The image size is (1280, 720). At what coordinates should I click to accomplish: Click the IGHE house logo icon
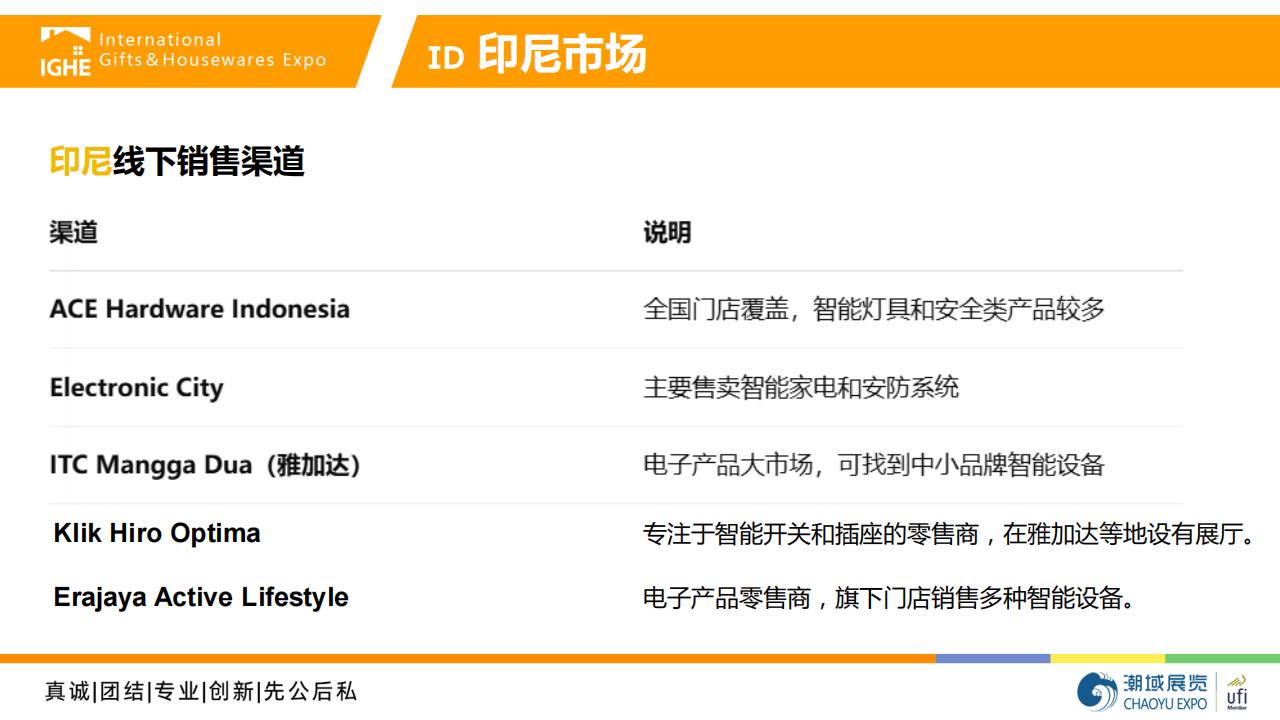tap(65, 51)
